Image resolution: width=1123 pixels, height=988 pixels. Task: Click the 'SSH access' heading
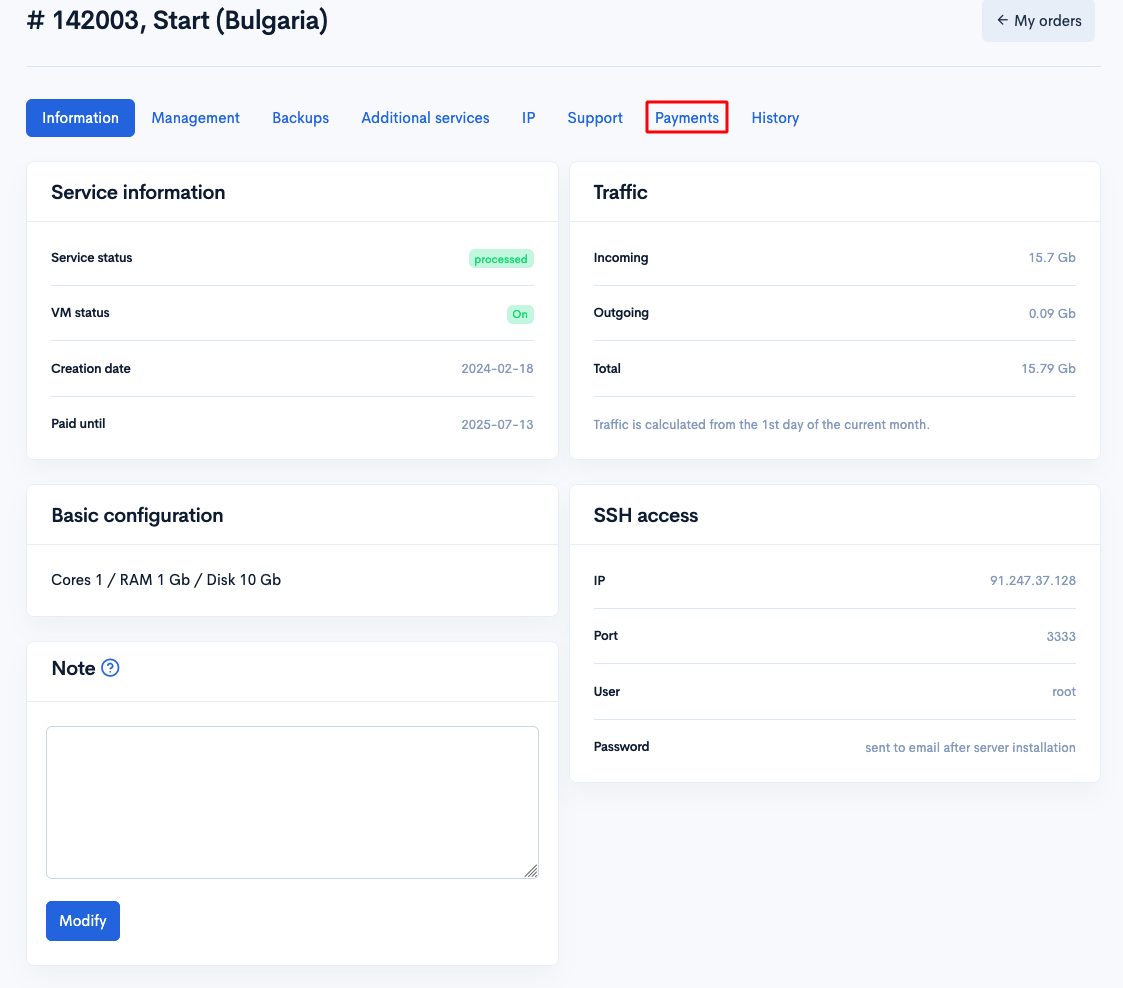pos(645,515)
